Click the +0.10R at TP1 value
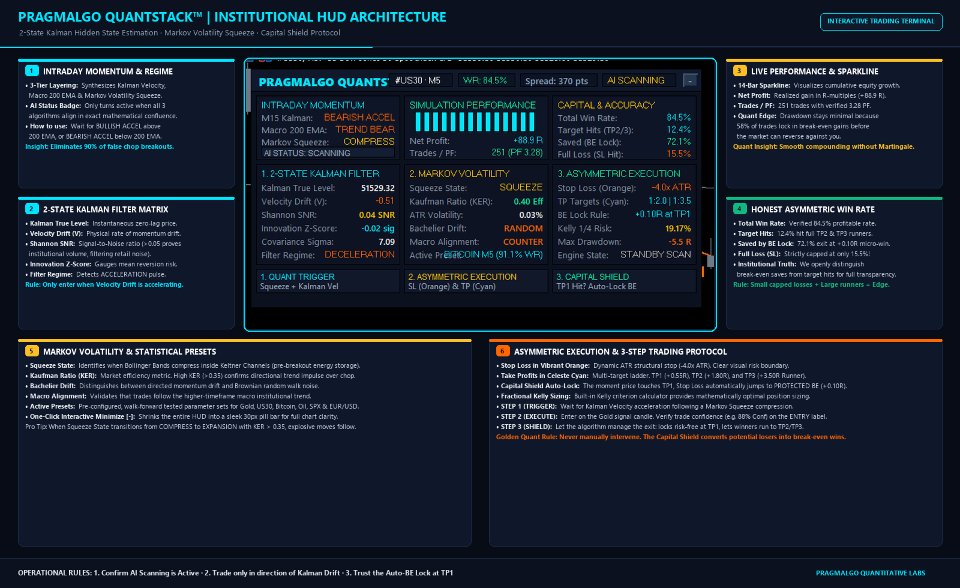The image size is (960, 588). point(663,214)
